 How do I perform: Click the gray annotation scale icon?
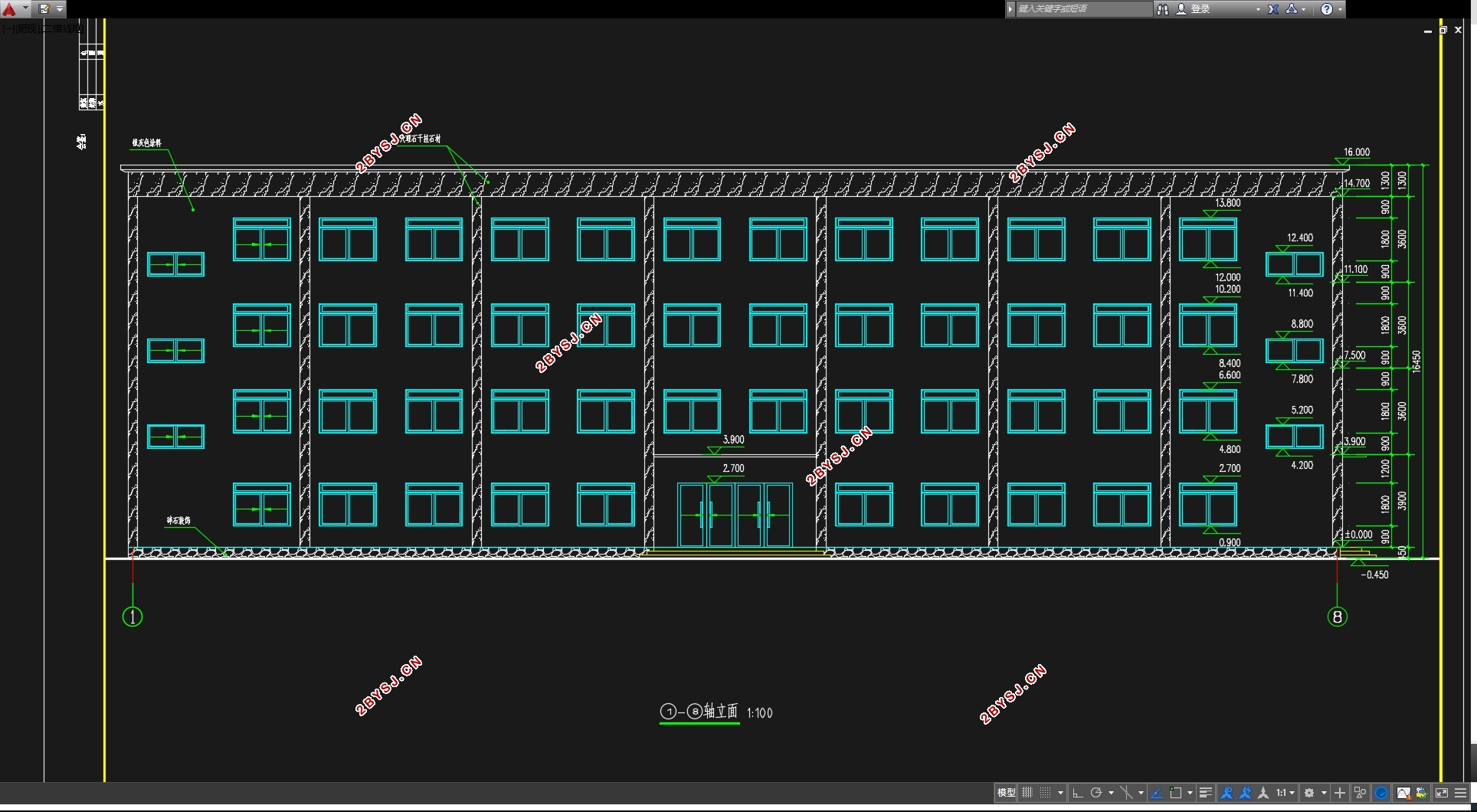(x=1263, y=793)
